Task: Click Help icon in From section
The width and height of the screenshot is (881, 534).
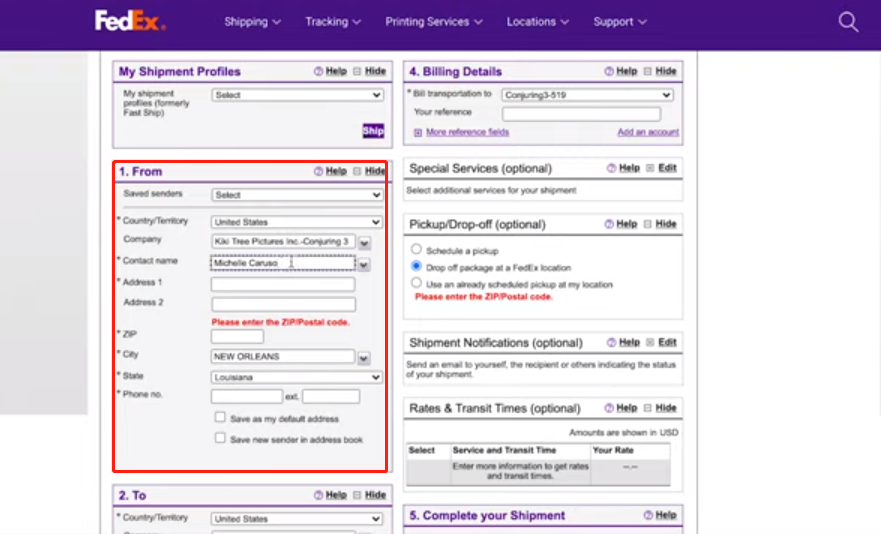Action: [318, 172]
